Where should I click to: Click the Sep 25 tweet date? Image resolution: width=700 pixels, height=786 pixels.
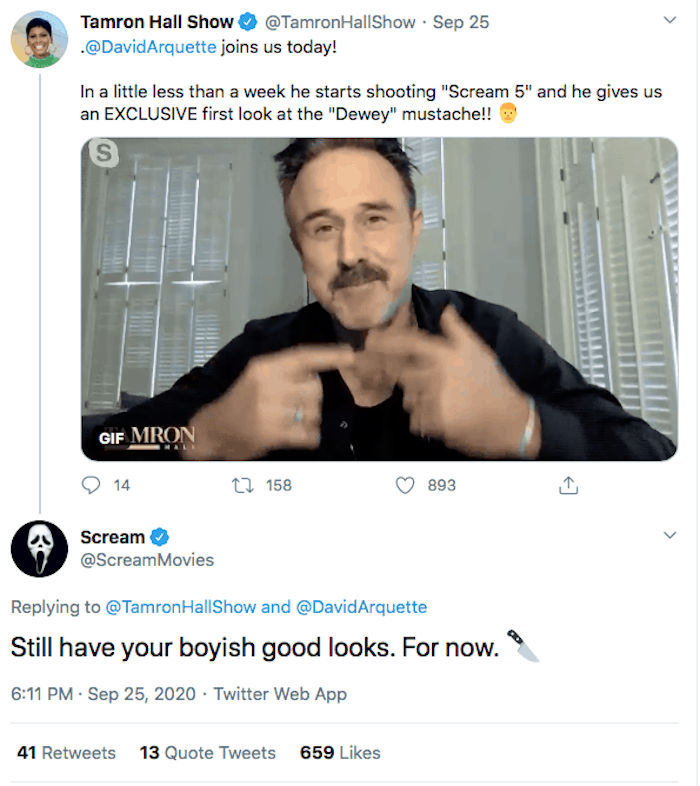pos(456,22)
